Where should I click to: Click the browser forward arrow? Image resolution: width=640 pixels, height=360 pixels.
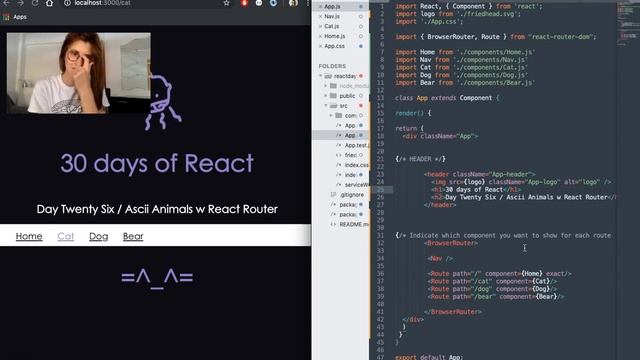(20, 3)
